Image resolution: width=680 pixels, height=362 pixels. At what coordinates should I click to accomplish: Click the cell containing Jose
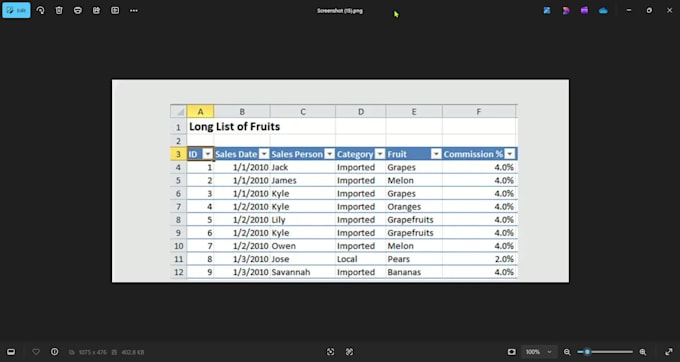(x=303, y=259)
